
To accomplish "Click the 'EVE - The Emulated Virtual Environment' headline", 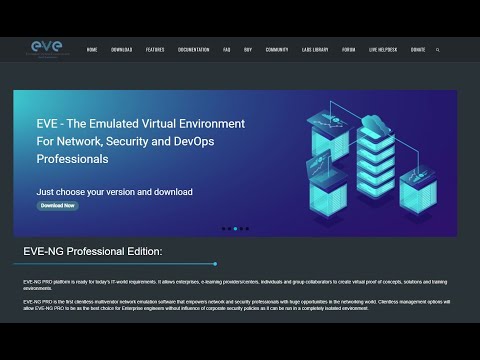I will pos(141,124).
